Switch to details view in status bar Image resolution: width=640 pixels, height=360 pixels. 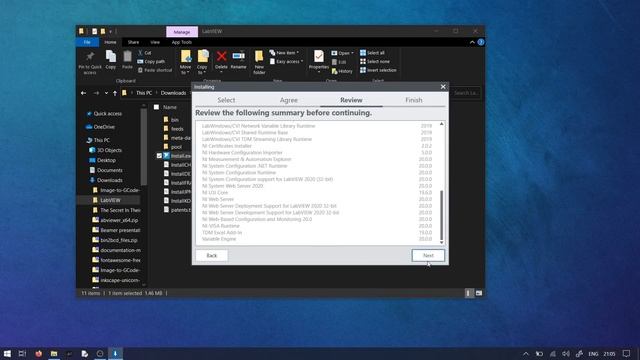[x=469, y=293]
